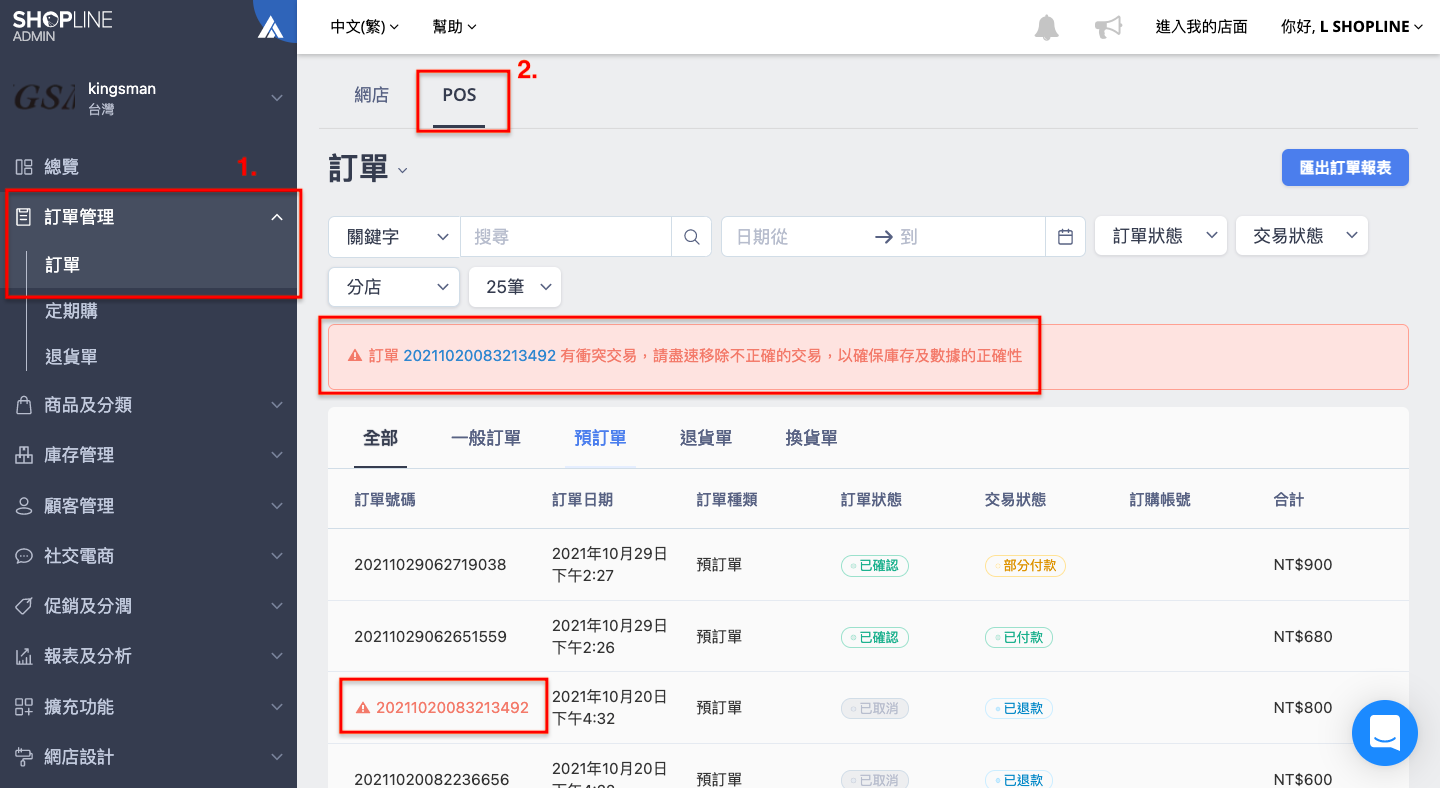Click order link 20211020083213492 in alert

(x=479, y=356)
